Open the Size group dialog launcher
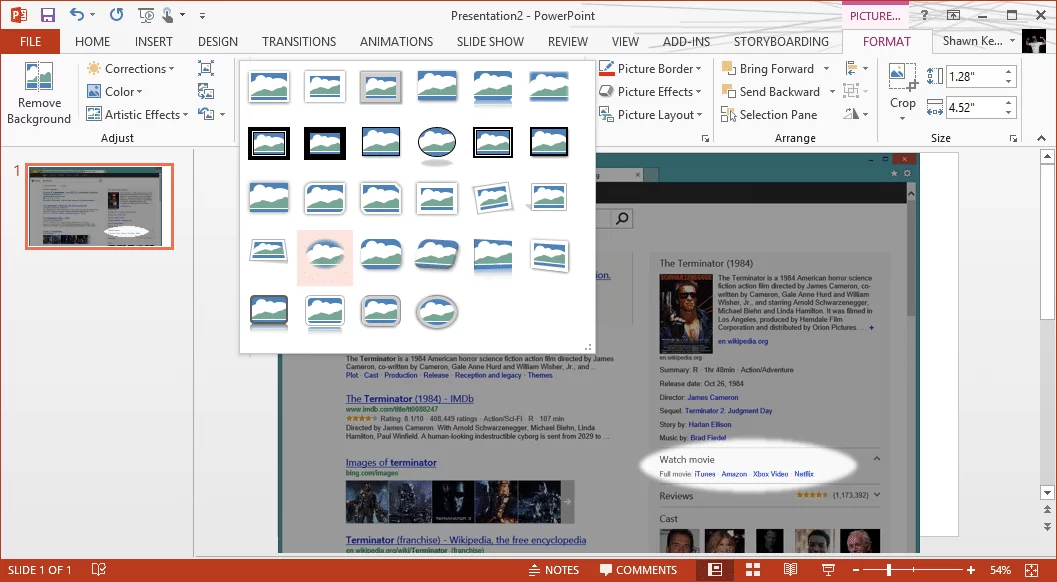 pos(1013,138)
